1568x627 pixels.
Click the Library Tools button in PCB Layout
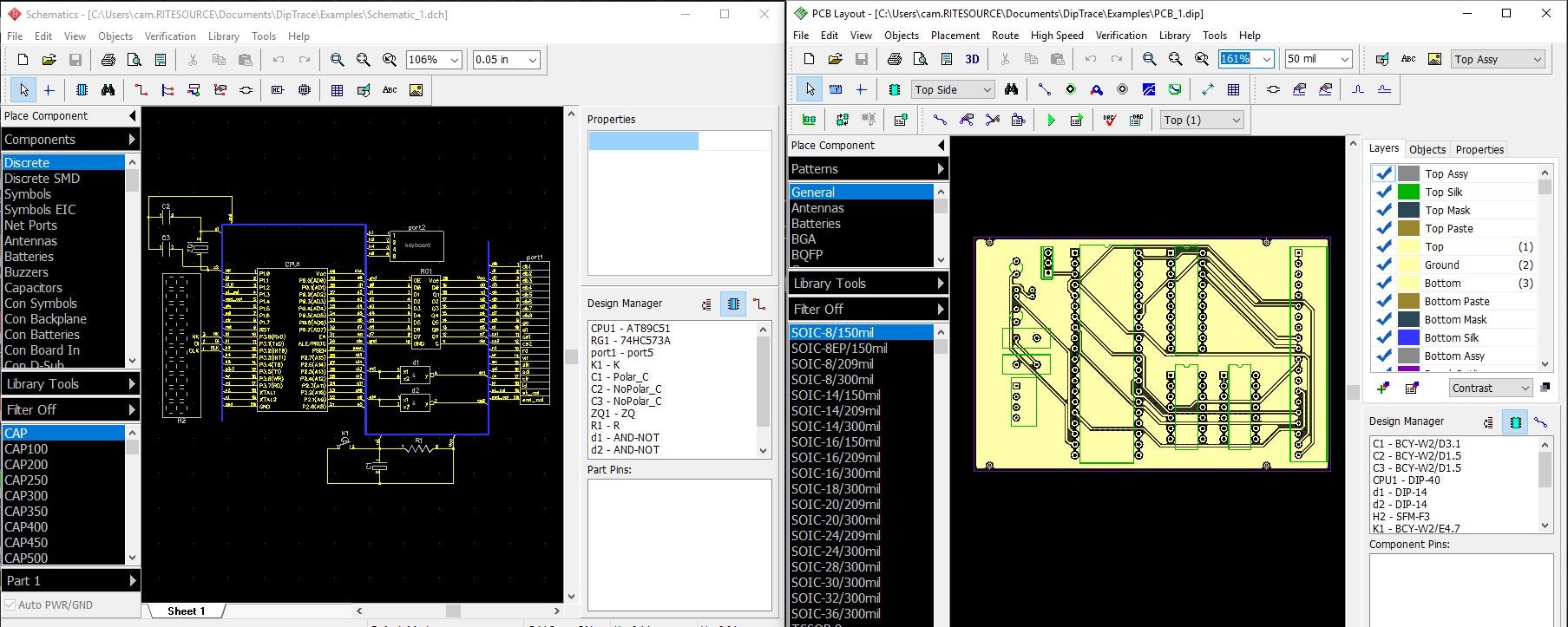(x=868, y=284)
